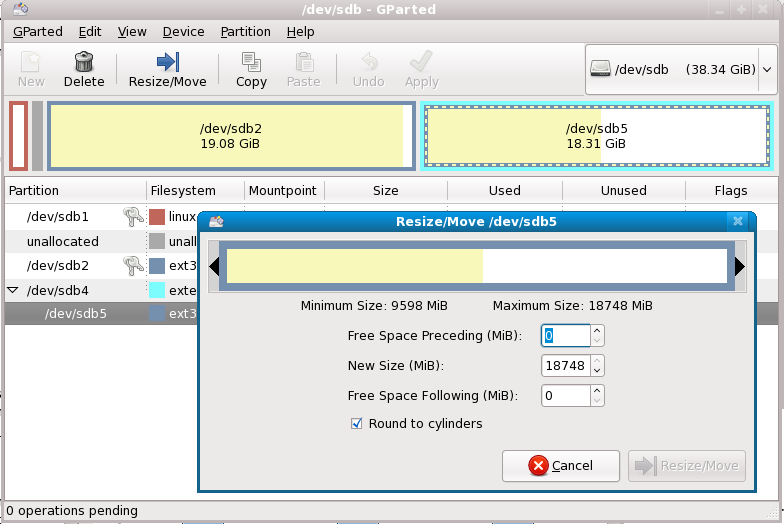Increase Free Space Preceding with up arrow
The width and height of the screenshot is (784, 524).
tap(597, 330)
